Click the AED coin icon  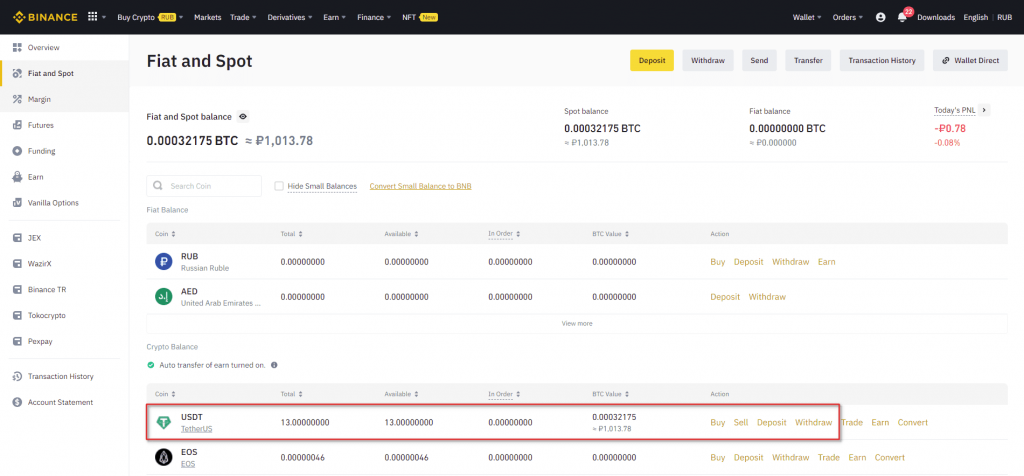point(163,296)
